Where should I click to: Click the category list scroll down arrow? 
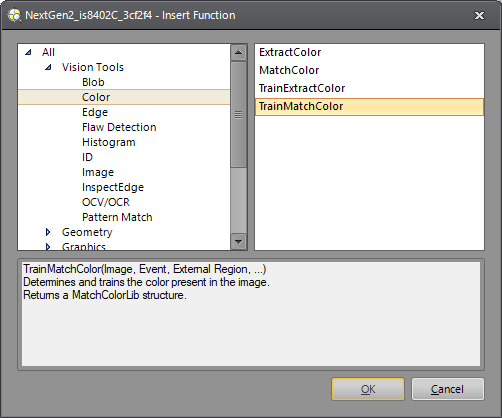click(x=238, y=241)
